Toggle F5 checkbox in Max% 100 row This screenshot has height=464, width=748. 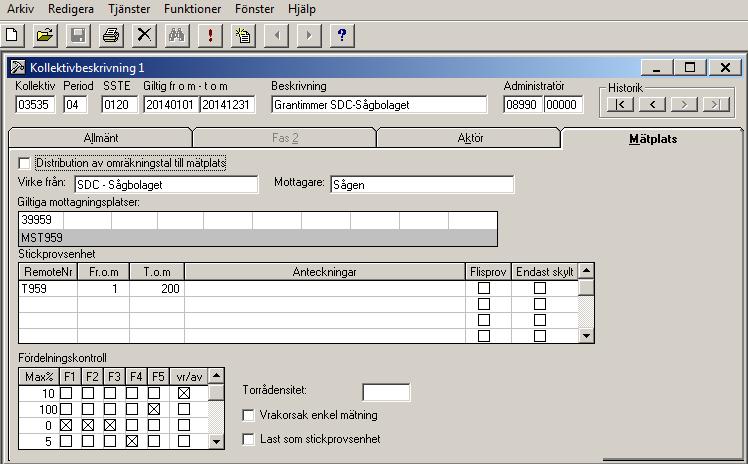(x=154, y=409)
